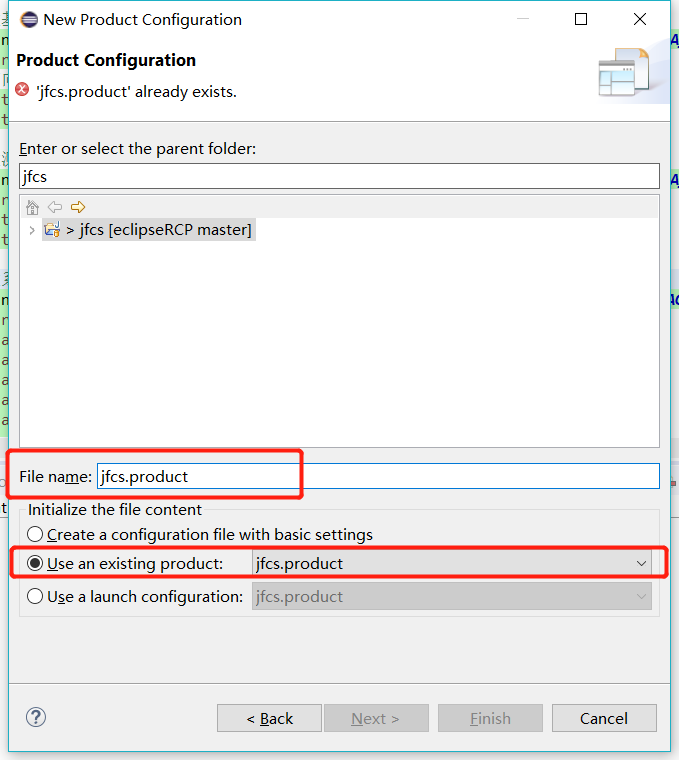Click the product configuration wizard banner image

624,73
